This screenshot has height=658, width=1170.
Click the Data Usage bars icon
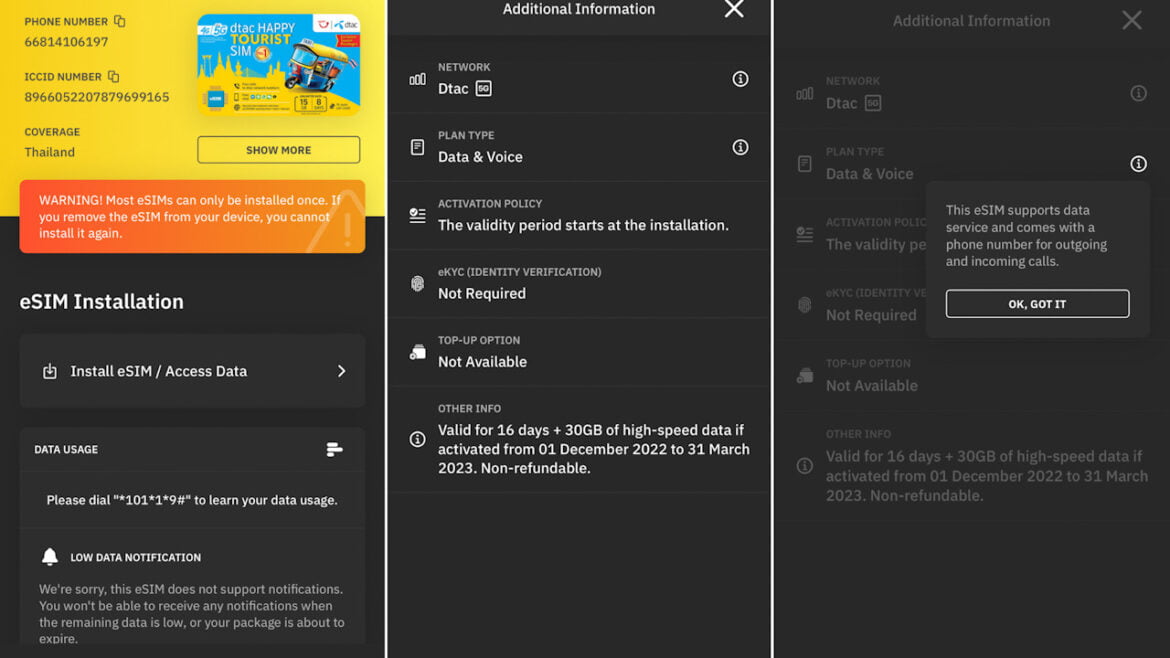point(335,450)
